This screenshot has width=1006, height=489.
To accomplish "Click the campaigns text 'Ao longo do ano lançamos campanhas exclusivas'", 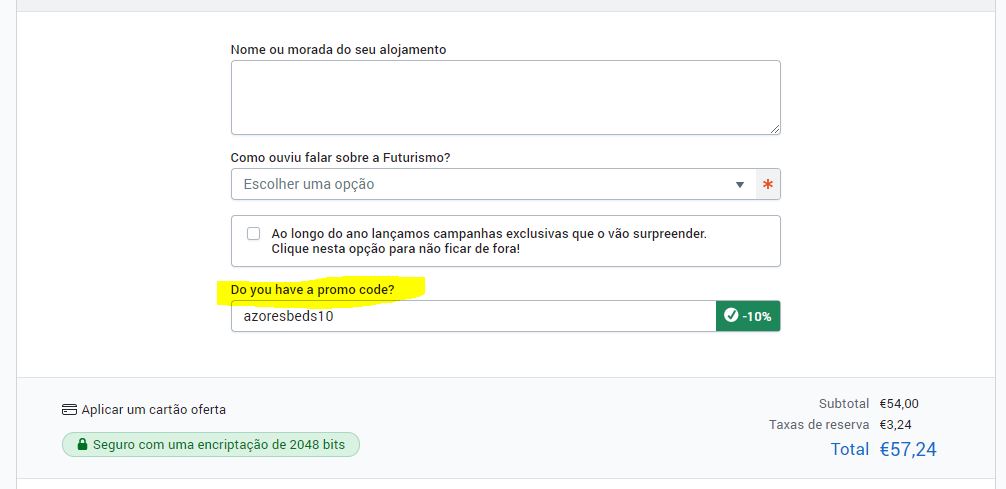I will [420, 234].
